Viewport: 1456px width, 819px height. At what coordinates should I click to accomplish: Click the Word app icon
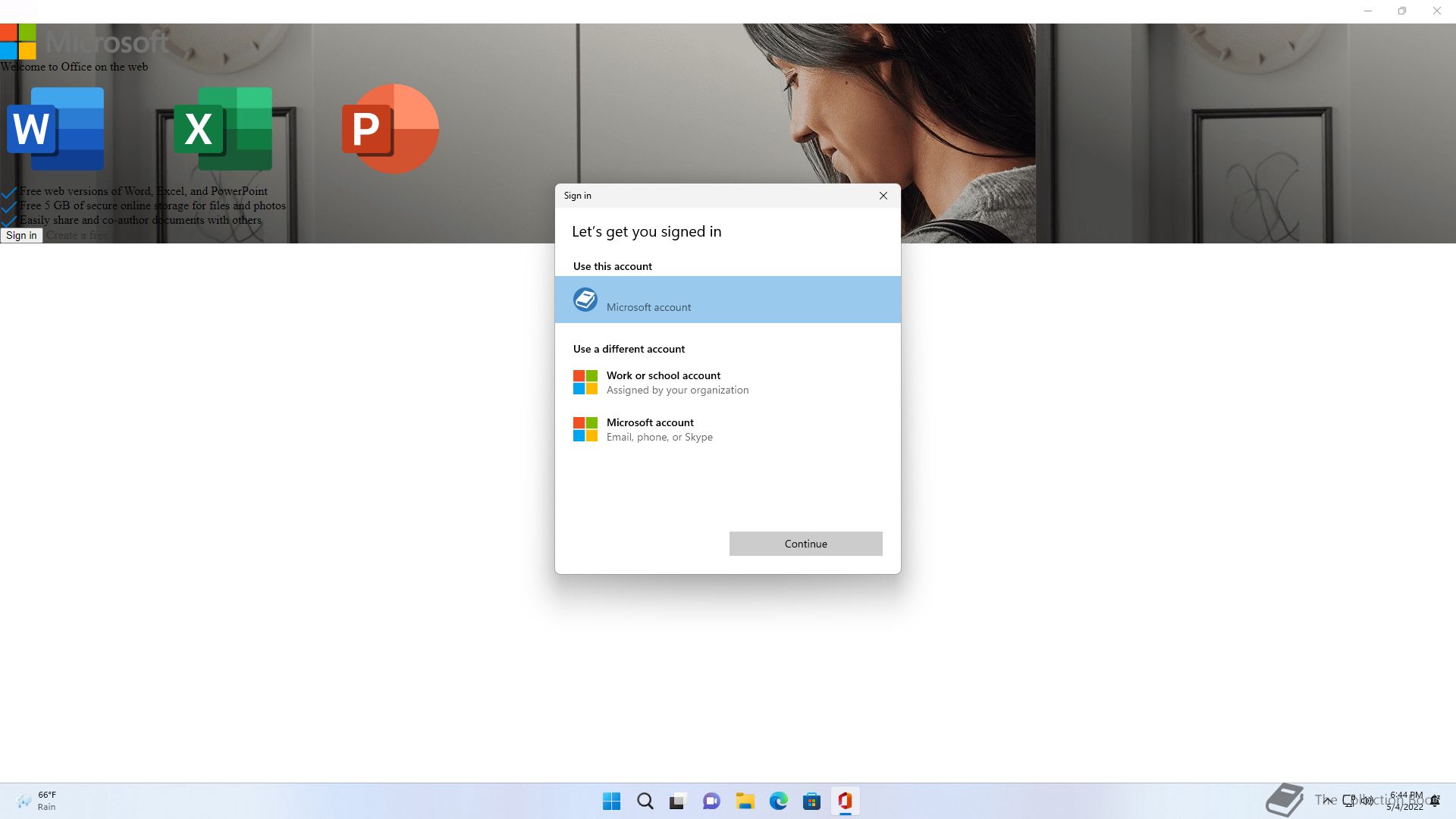coord(55,128)
